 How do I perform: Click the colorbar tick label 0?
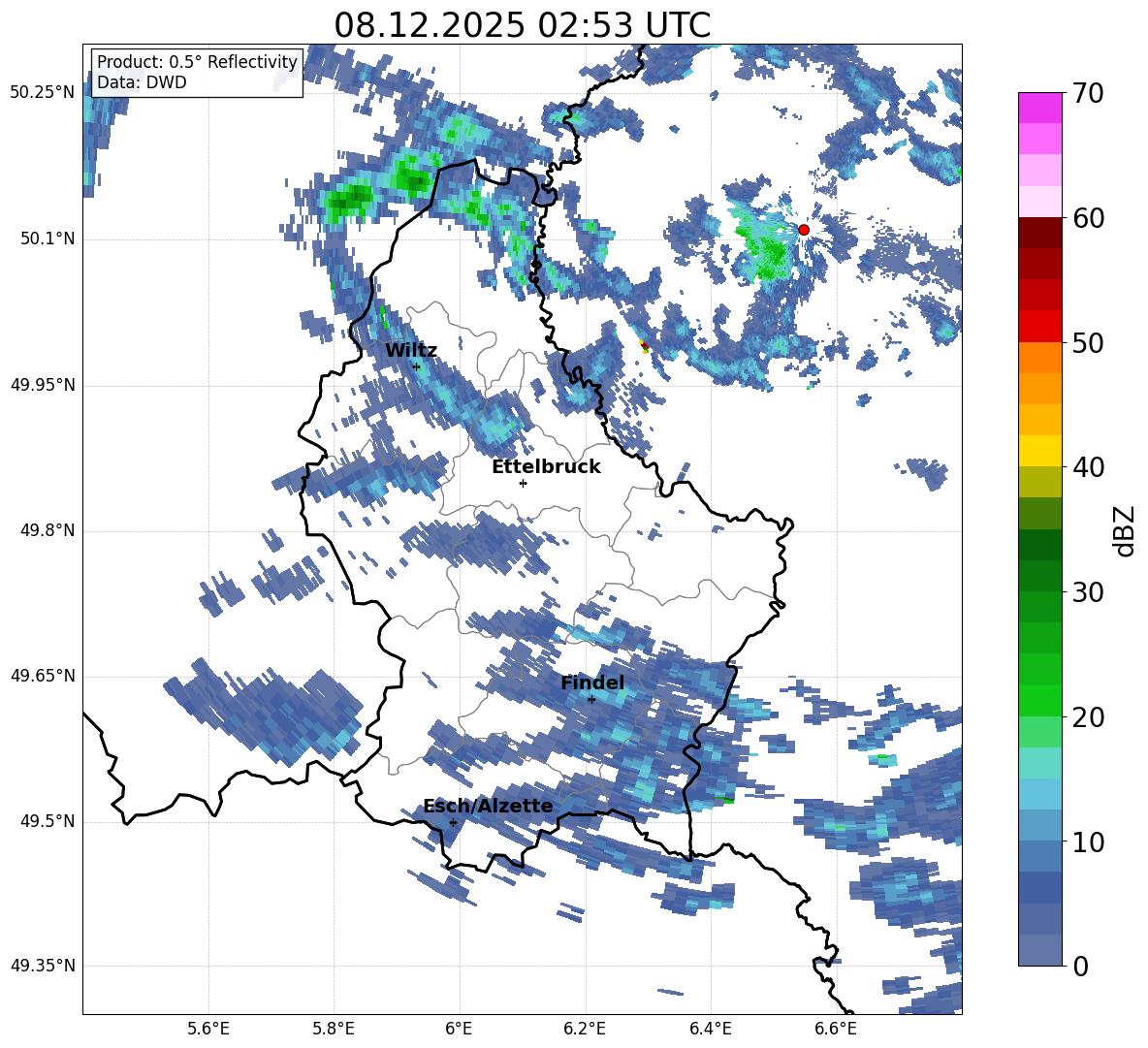coord(1080,967)
